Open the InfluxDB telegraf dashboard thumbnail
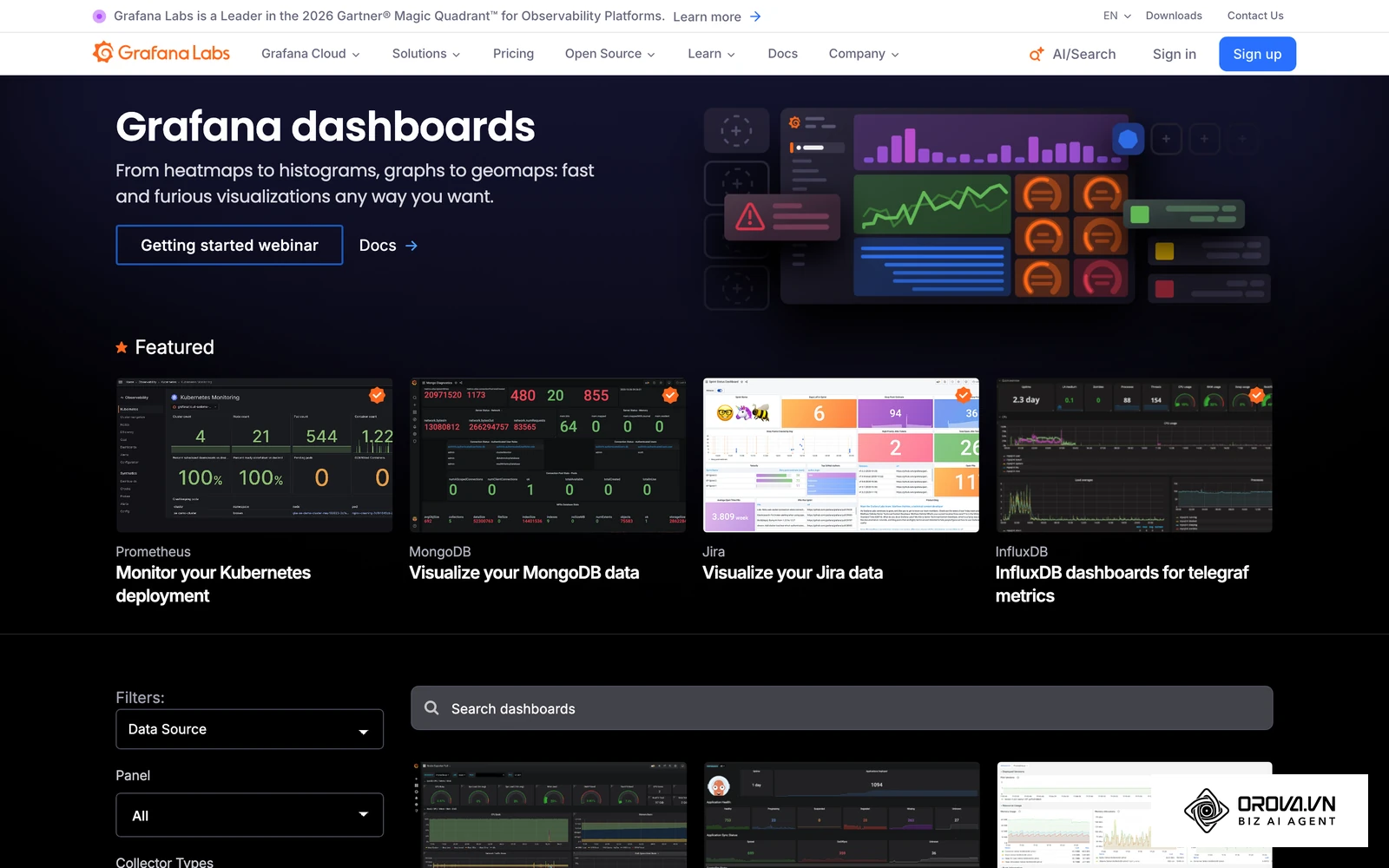This screenshot has height=868, width=1389. [x=1134, y=455]
